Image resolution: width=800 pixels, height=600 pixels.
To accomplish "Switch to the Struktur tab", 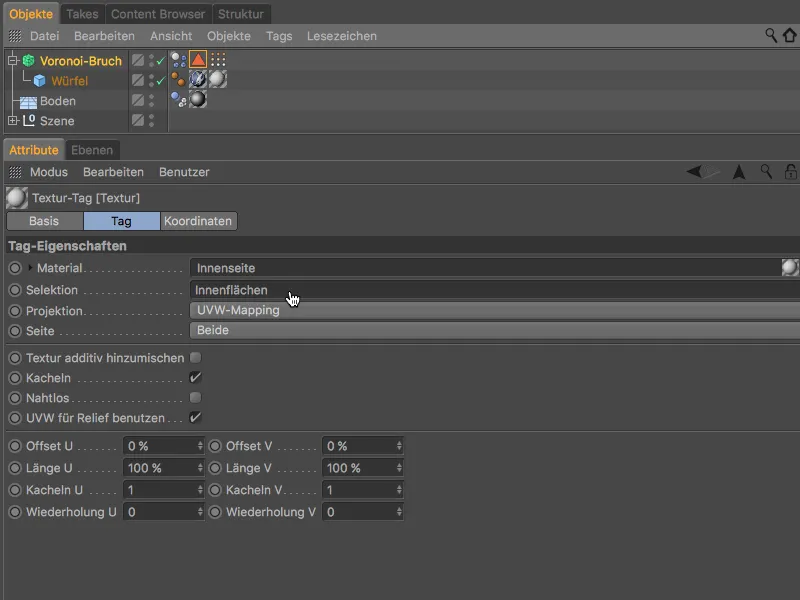I will 241,14.
